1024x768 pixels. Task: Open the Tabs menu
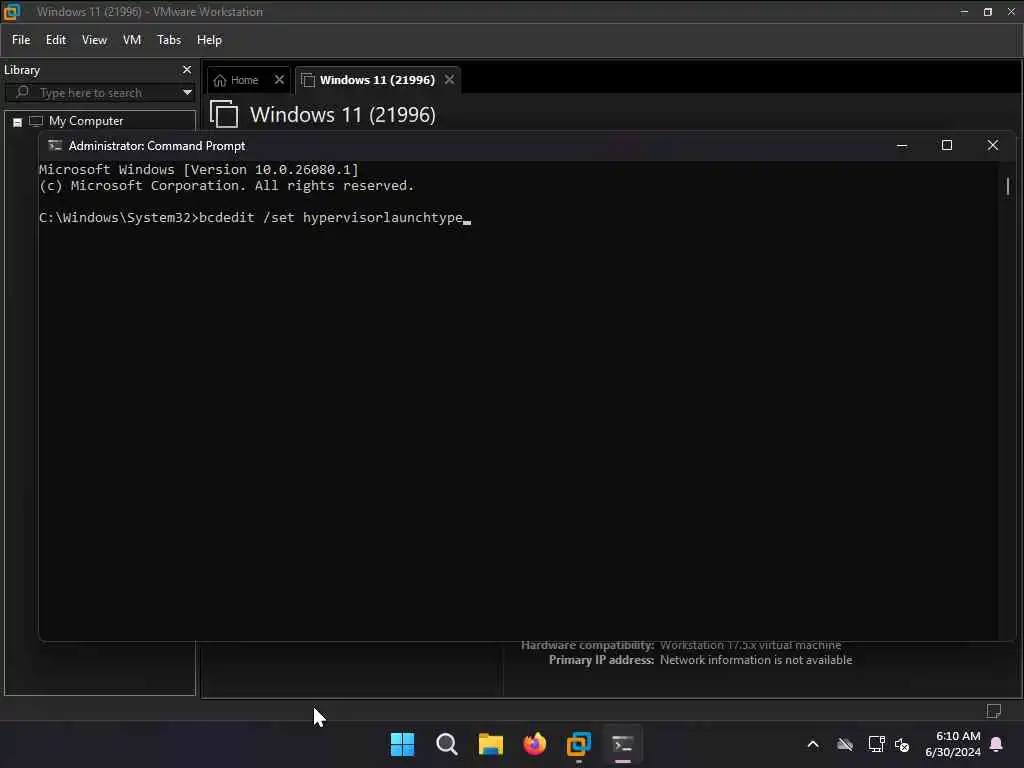(x=168, y=40)
